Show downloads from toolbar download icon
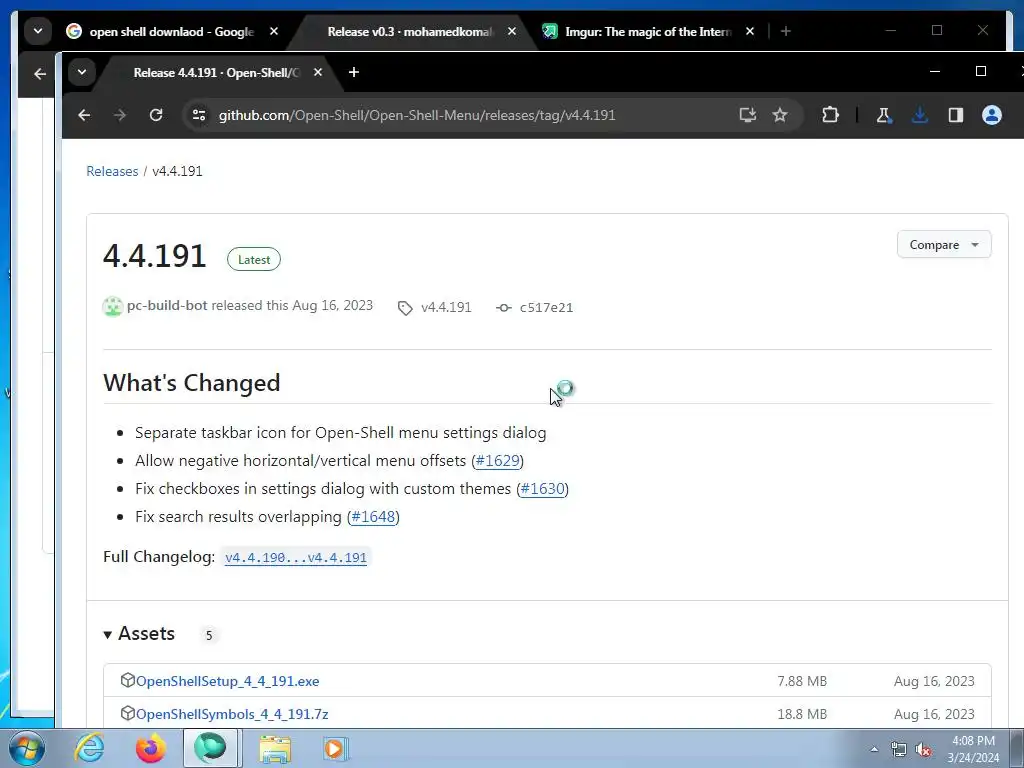 pos(920,115)
